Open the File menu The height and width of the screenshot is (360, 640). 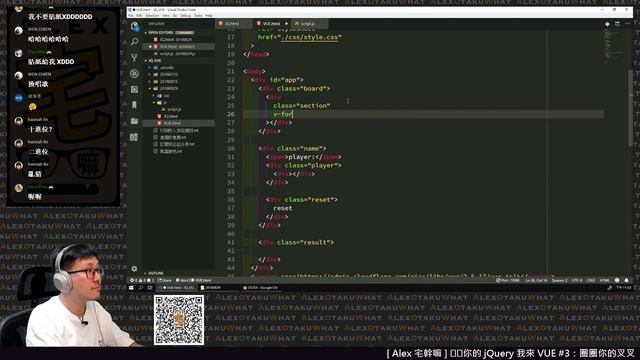(131, 16)
